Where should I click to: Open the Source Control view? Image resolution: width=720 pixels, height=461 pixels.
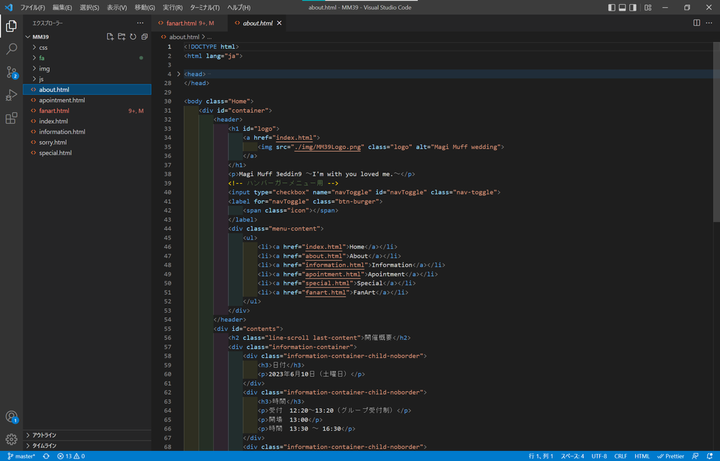(x=11, y=71)
